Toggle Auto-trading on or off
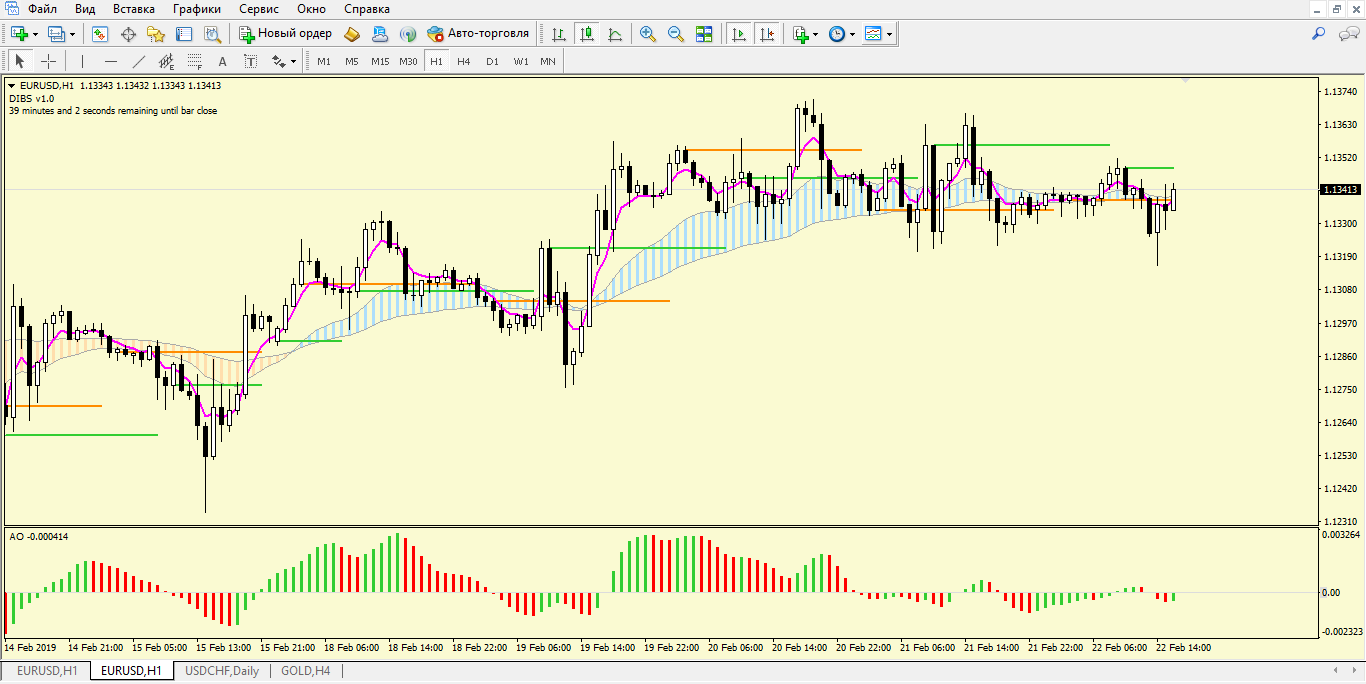1366x684 pixels. coord(478,34)
